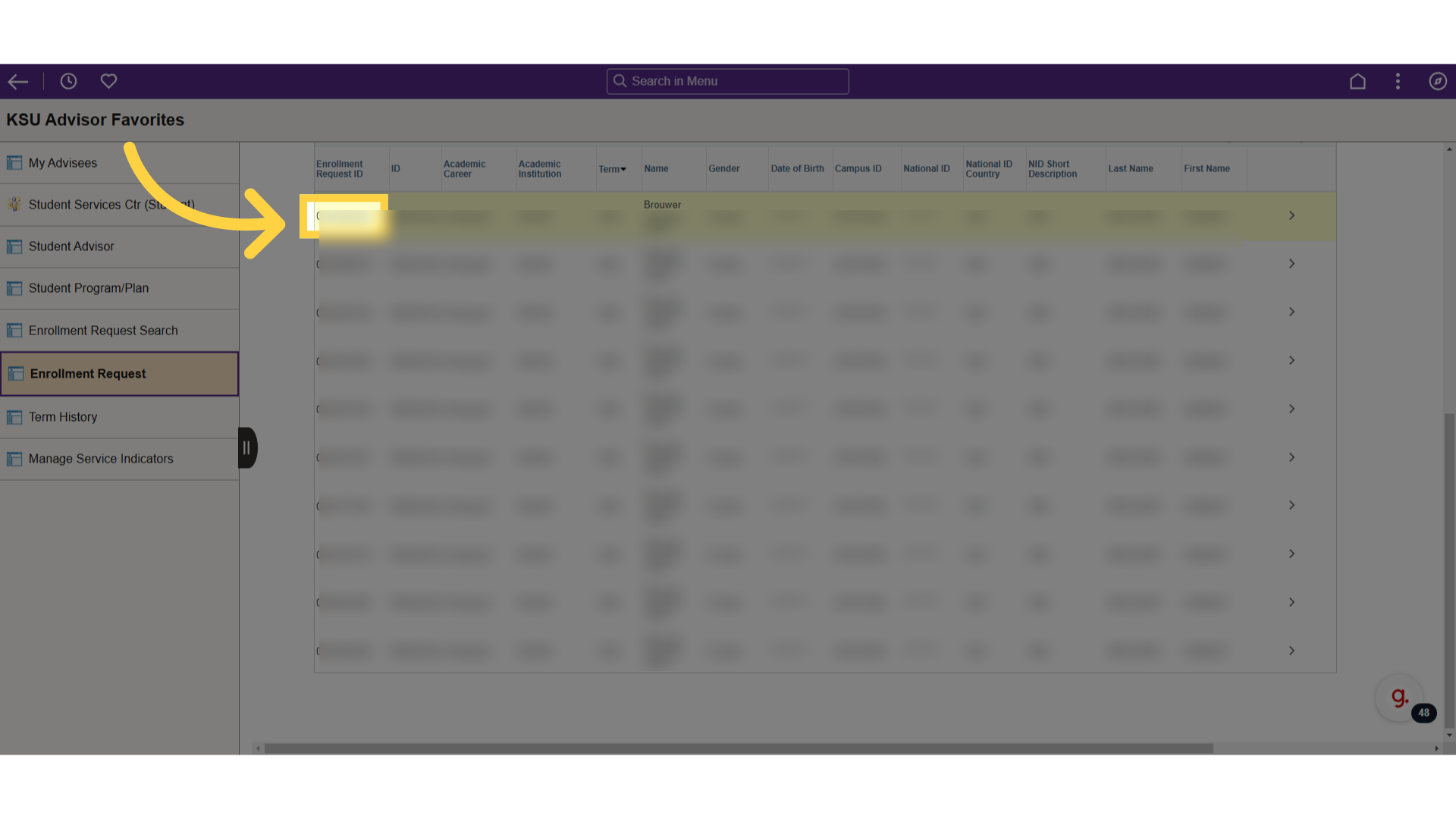
Task: Open Student Services Ctr sidebar item
Action: 119,205
